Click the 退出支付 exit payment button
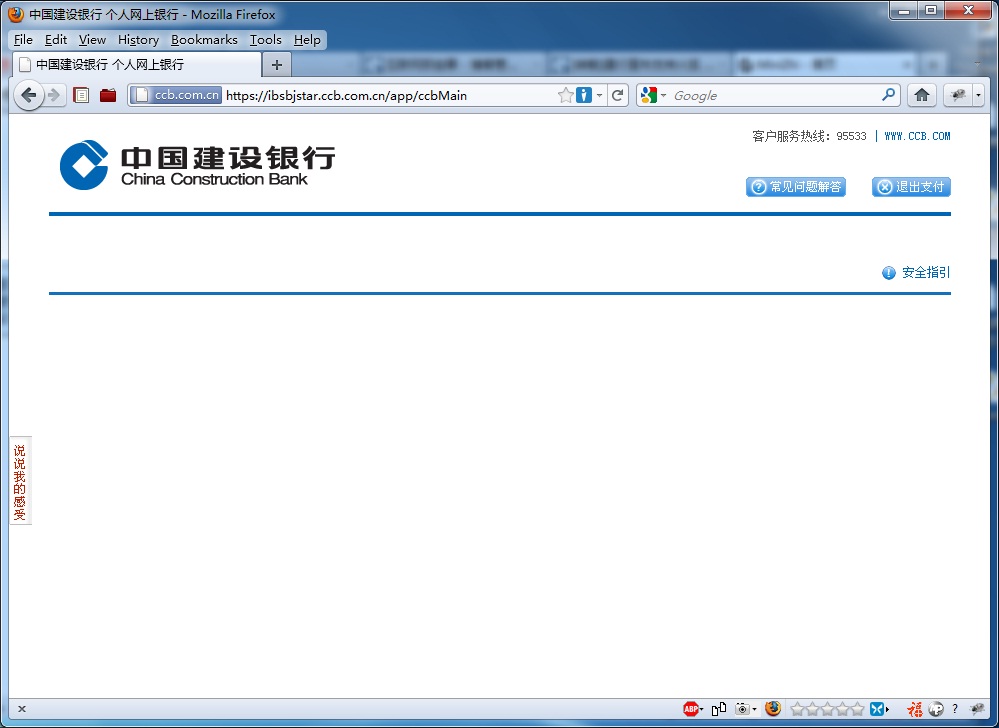999x728 pixels. 910,187
